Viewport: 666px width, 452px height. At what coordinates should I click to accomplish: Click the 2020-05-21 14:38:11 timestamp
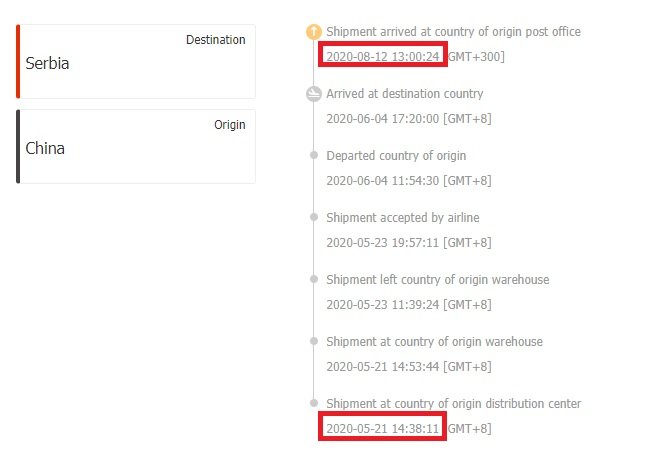383,429
